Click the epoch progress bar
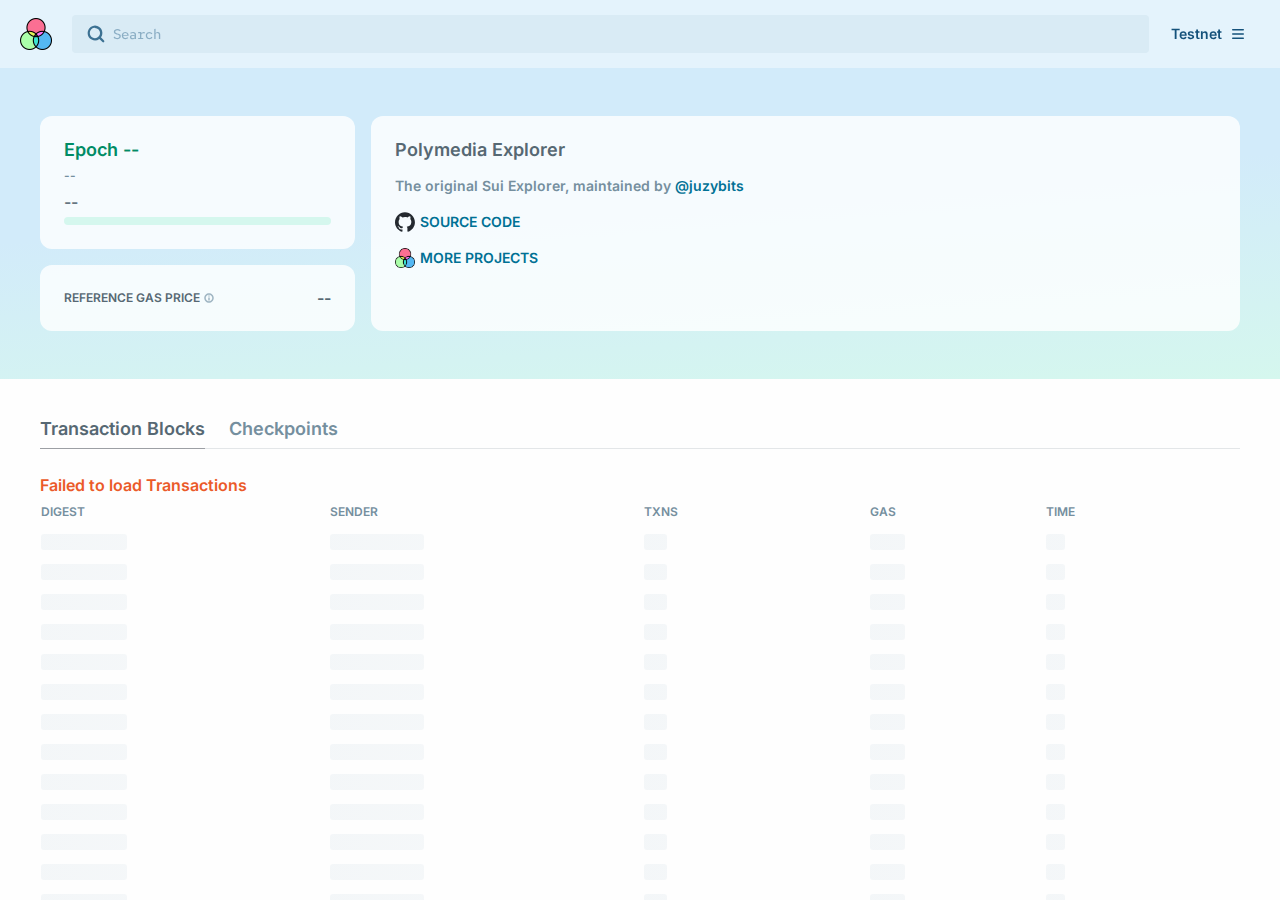The width and height of the screenshot is (1280, 900). pyautogui.click(x=197, y=221)
